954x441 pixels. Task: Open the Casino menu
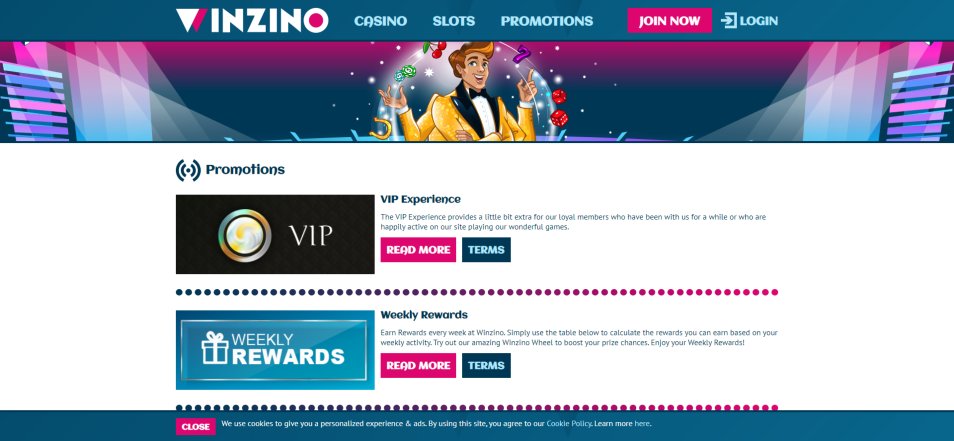(380, 21)
